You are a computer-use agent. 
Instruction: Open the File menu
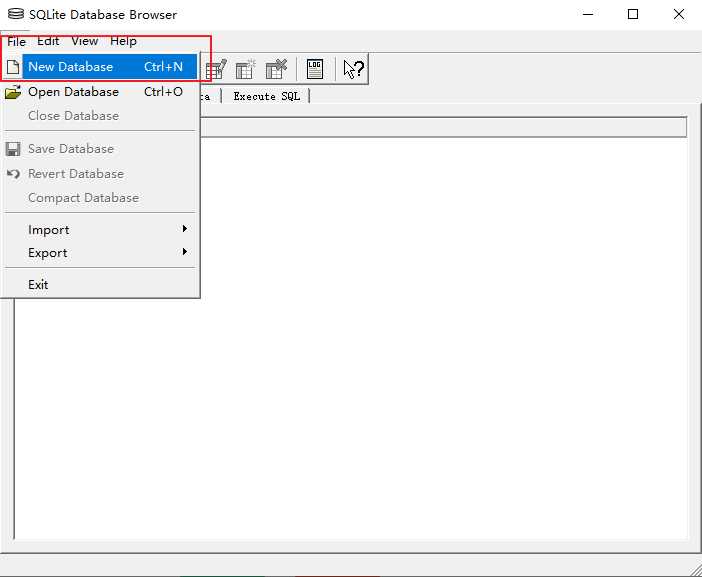coord(16,41)
